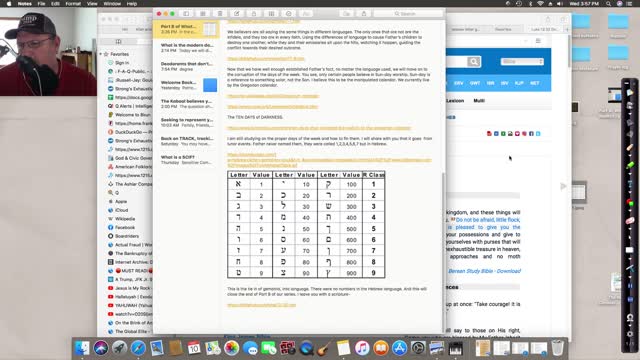Collapse the Favorites section in Safari sidebar
This screenshot has height=360, width=640.
[x=101, y=54]
